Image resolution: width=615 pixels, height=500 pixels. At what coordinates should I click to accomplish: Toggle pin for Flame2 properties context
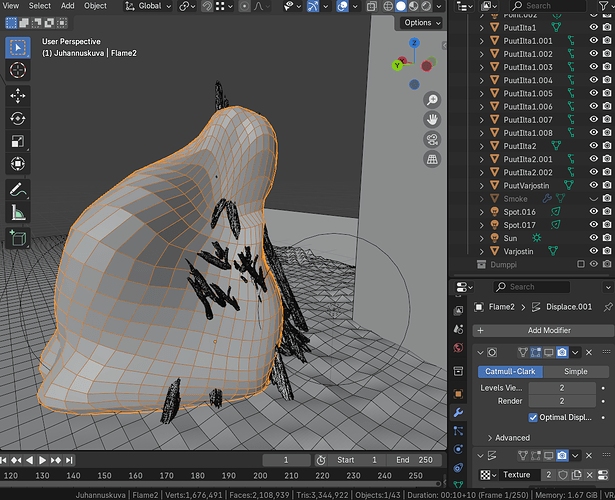[608, 307]
